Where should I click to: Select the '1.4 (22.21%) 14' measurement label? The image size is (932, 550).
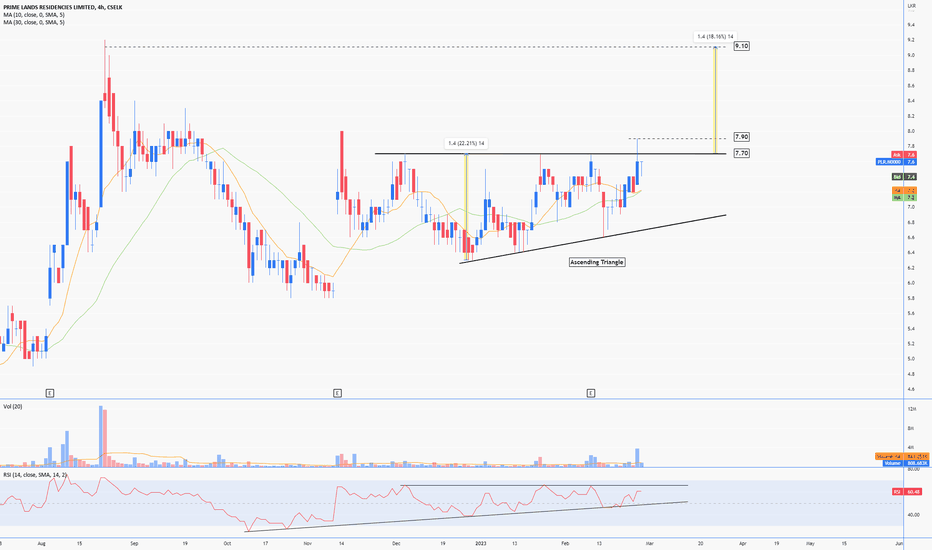click(466, 143)
